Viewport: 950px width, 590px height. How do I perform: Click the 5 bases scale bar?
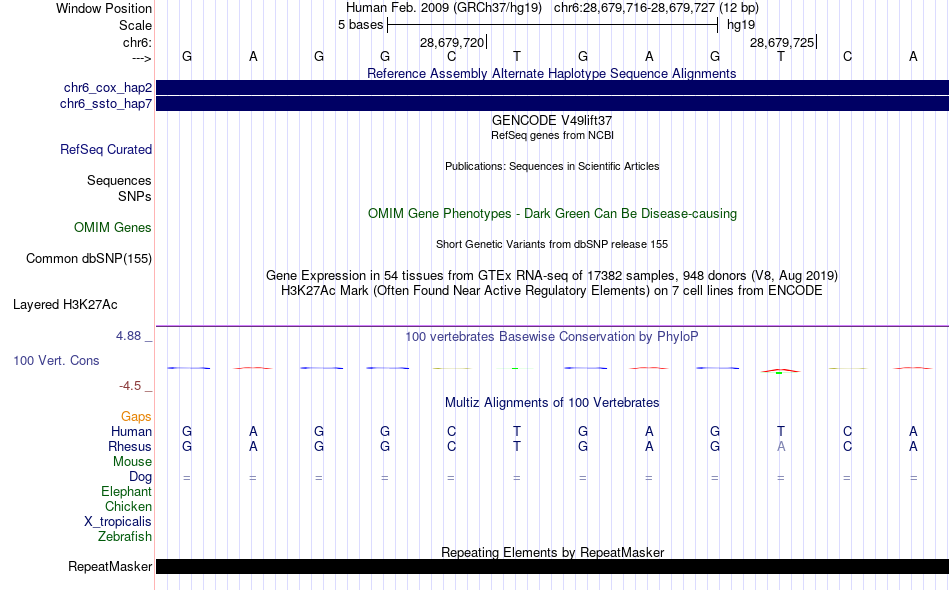tap(552, 25)
